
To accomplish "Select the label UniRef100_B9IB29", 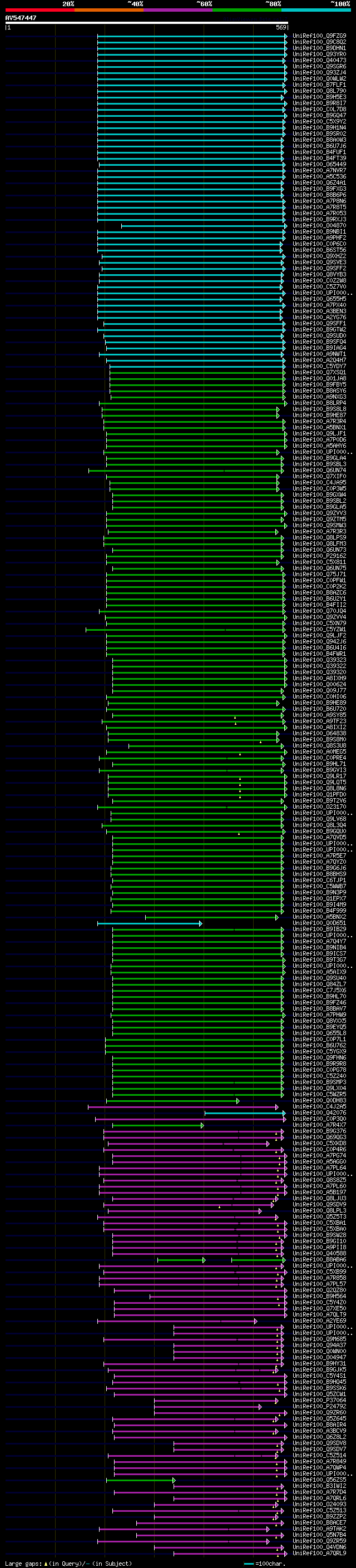I will [319, 929].
